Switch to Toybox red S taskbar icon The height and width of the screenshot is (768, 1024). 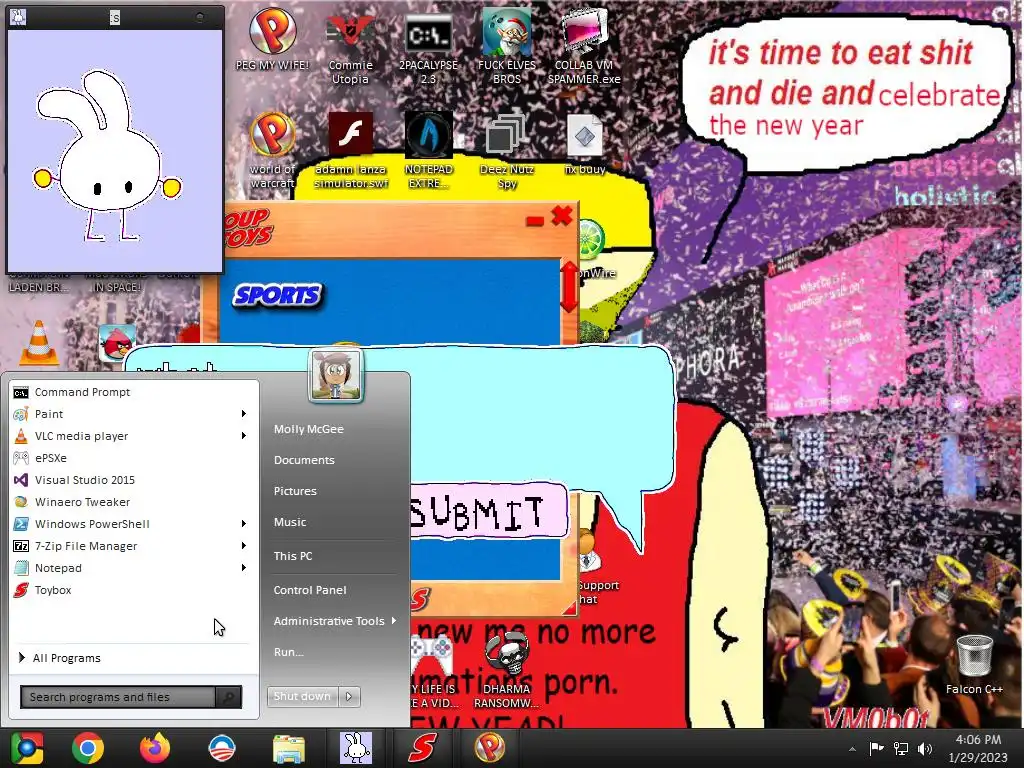point(423,748)
